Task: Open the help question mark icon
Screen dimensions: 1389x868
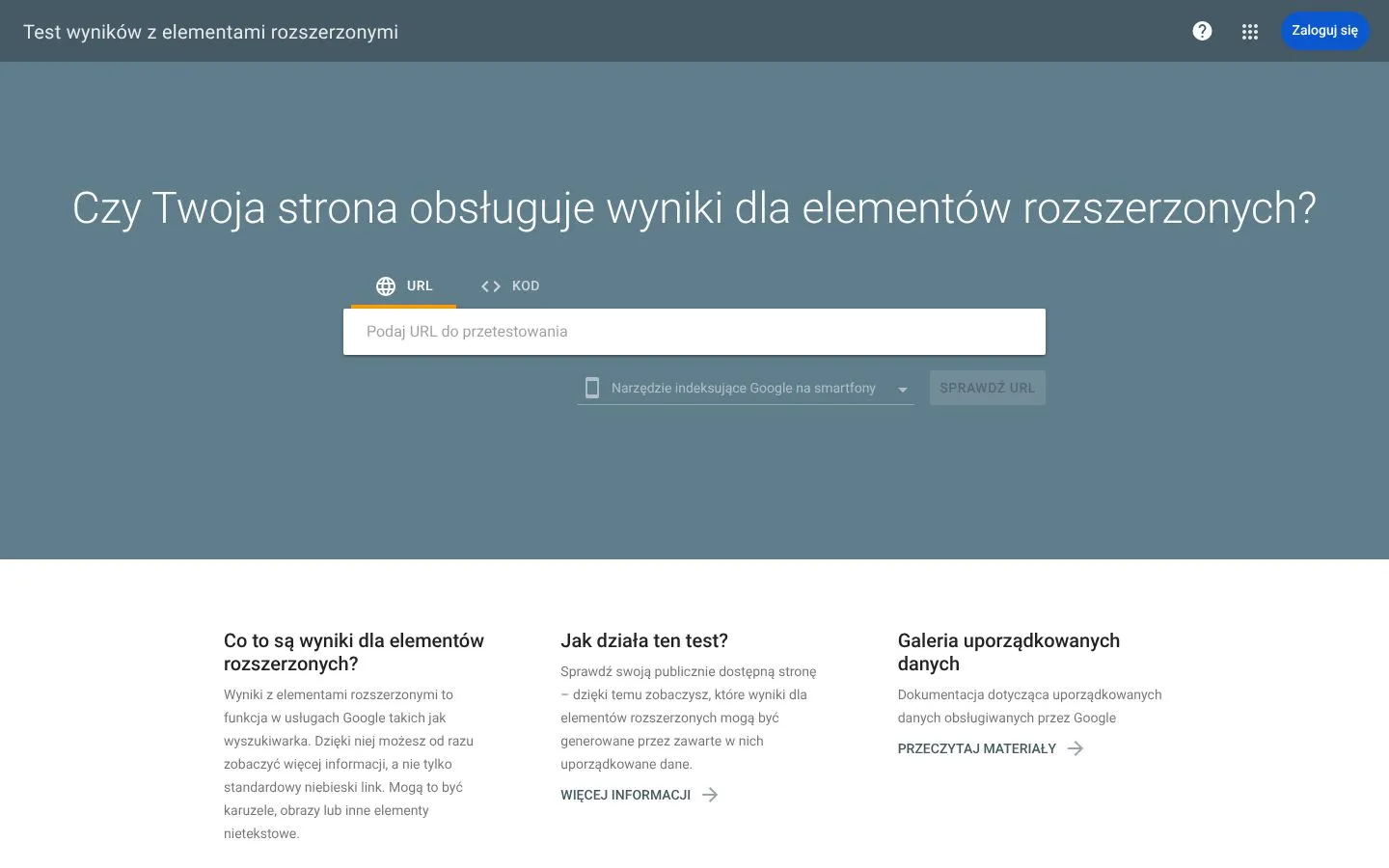Action: coord(1202,31)
